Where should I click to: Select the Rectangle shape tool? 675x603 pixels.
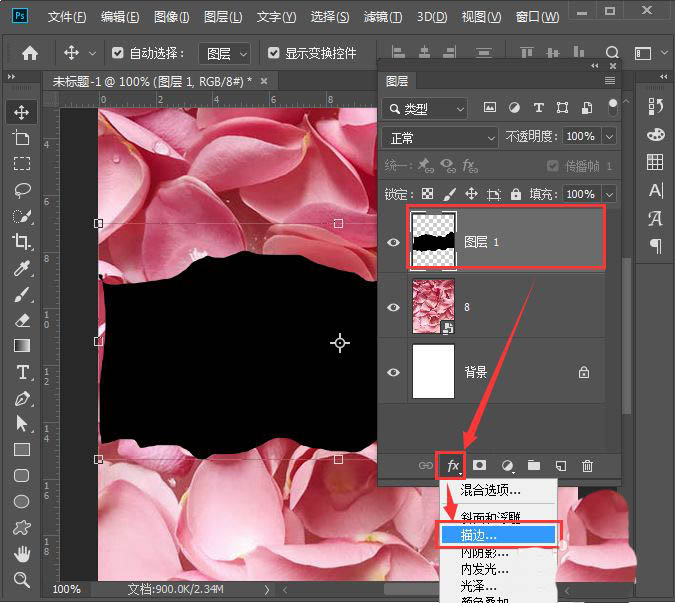[x=21, y=450]
